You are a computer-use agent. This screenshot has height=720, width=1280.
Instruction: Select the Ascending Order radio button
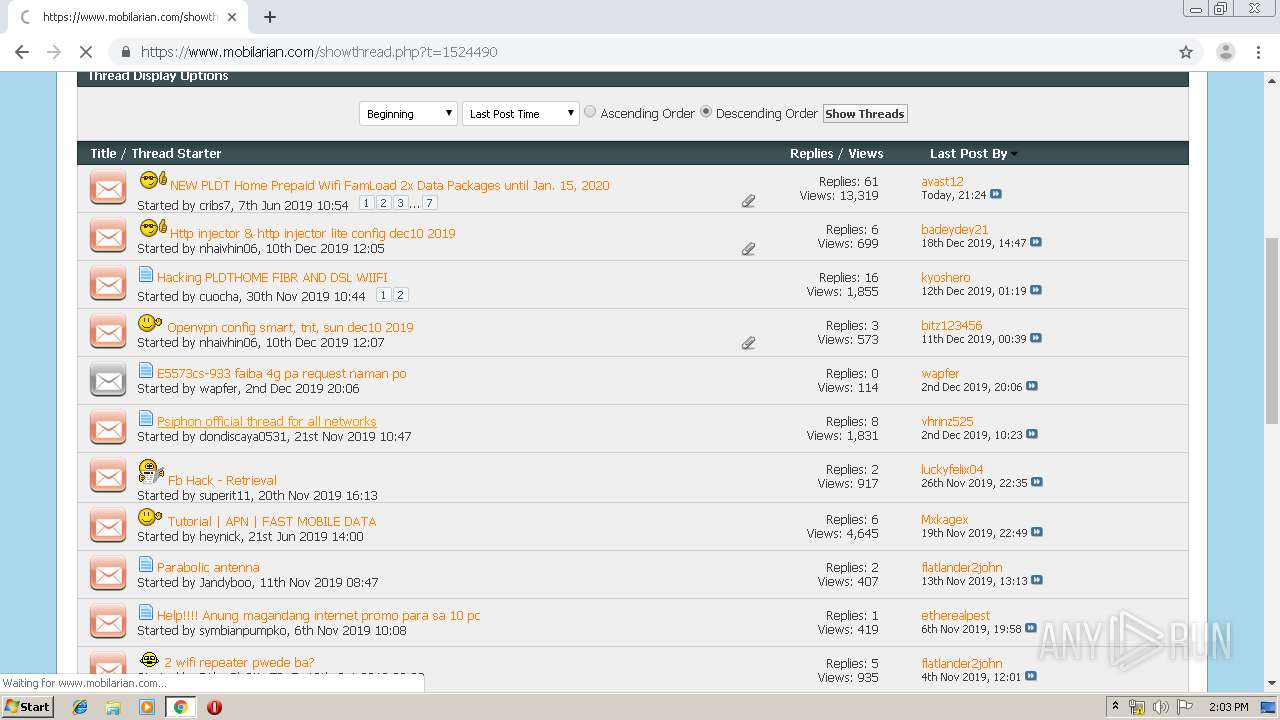coord(590,112)
